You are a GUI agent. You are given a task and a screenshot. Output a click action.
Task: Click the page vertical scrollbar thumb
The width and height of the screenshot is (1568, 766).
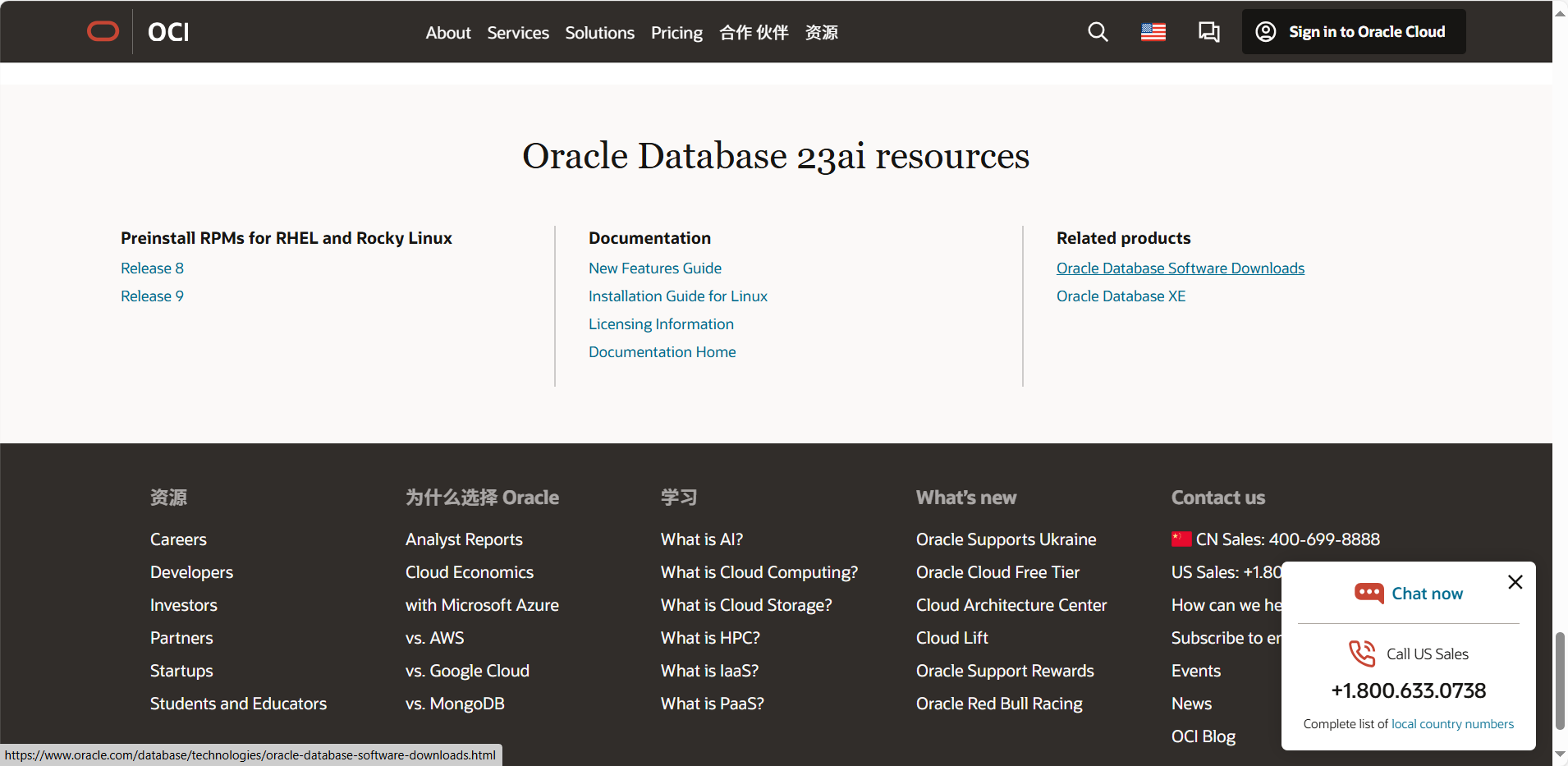pyautogui.click(x=1560, y=680)
